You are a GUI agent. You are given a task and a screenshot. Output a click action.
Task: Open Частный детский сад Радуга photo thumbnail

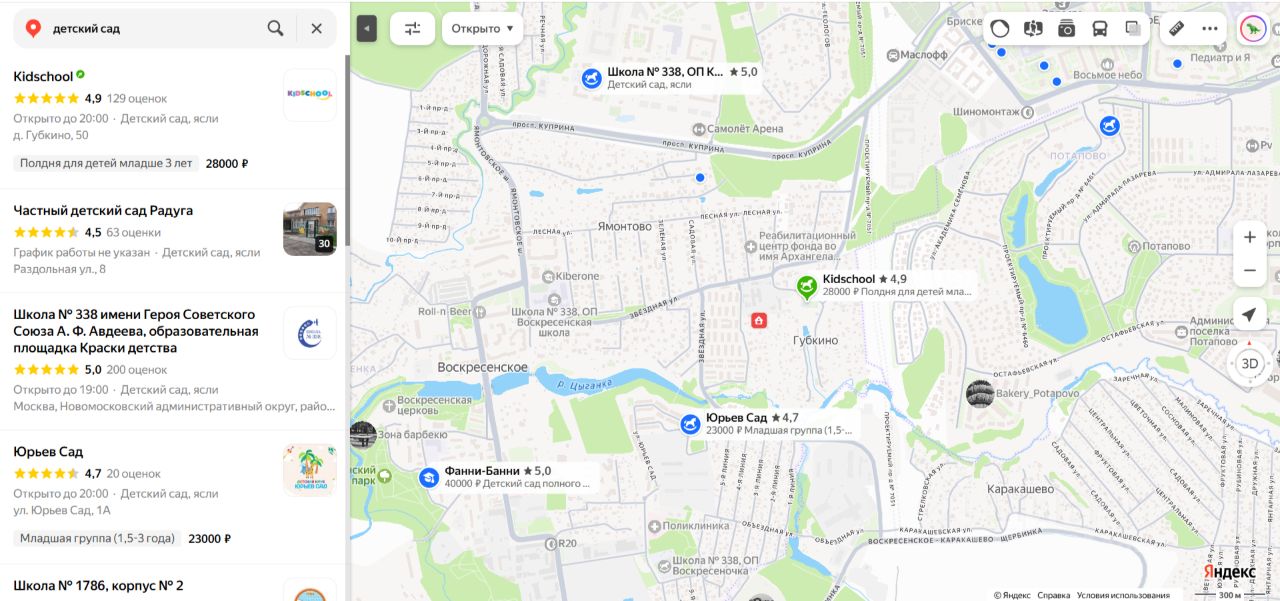[x=310, y=229]
